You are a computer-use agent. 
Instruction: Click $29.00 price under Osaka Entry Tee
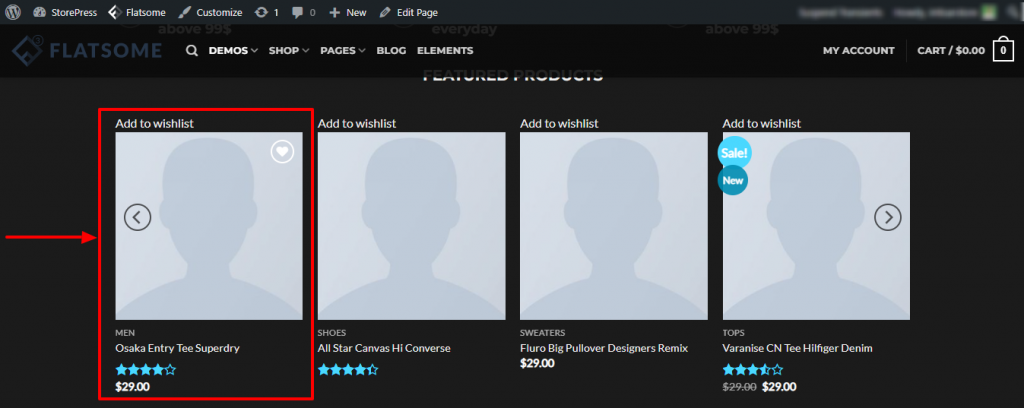(133, 386)
